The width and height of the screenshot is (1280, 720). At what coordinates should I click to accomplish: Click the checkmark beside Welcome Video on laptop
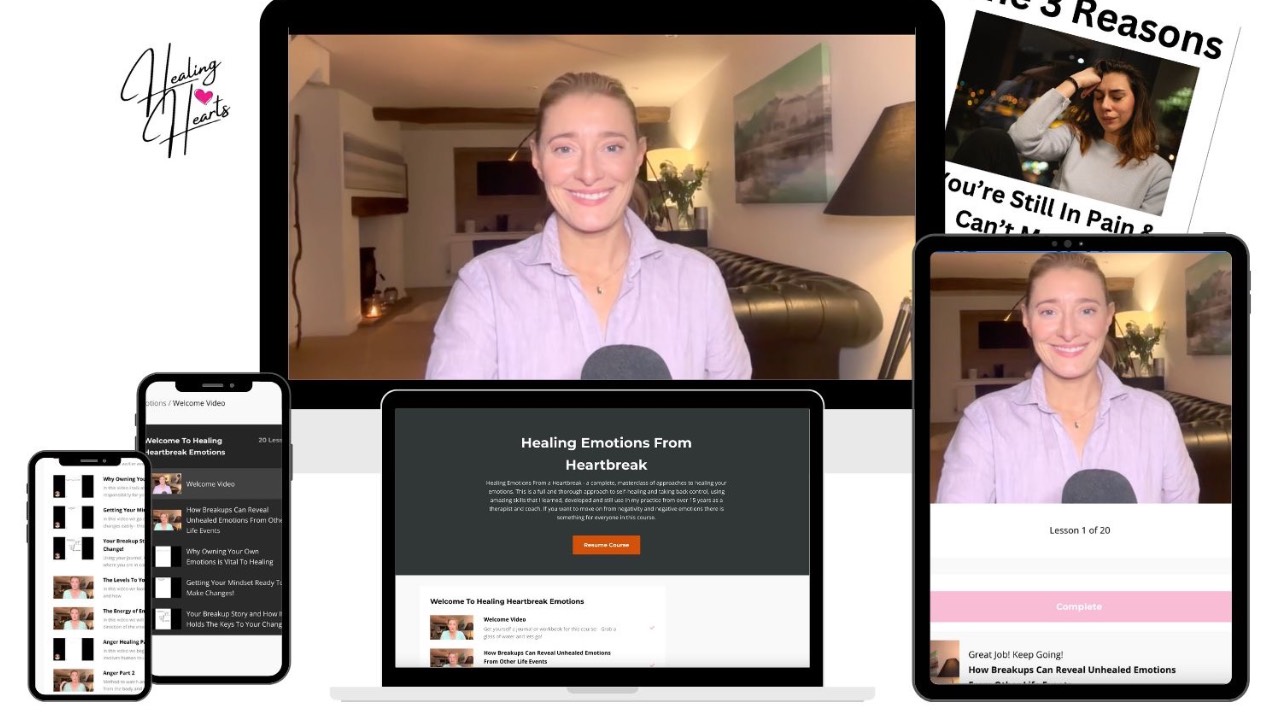click(652, 628)
